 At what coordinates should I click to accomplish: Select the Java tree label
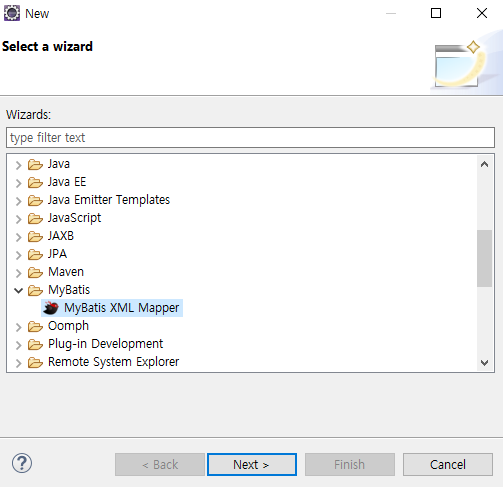(59, 164)
